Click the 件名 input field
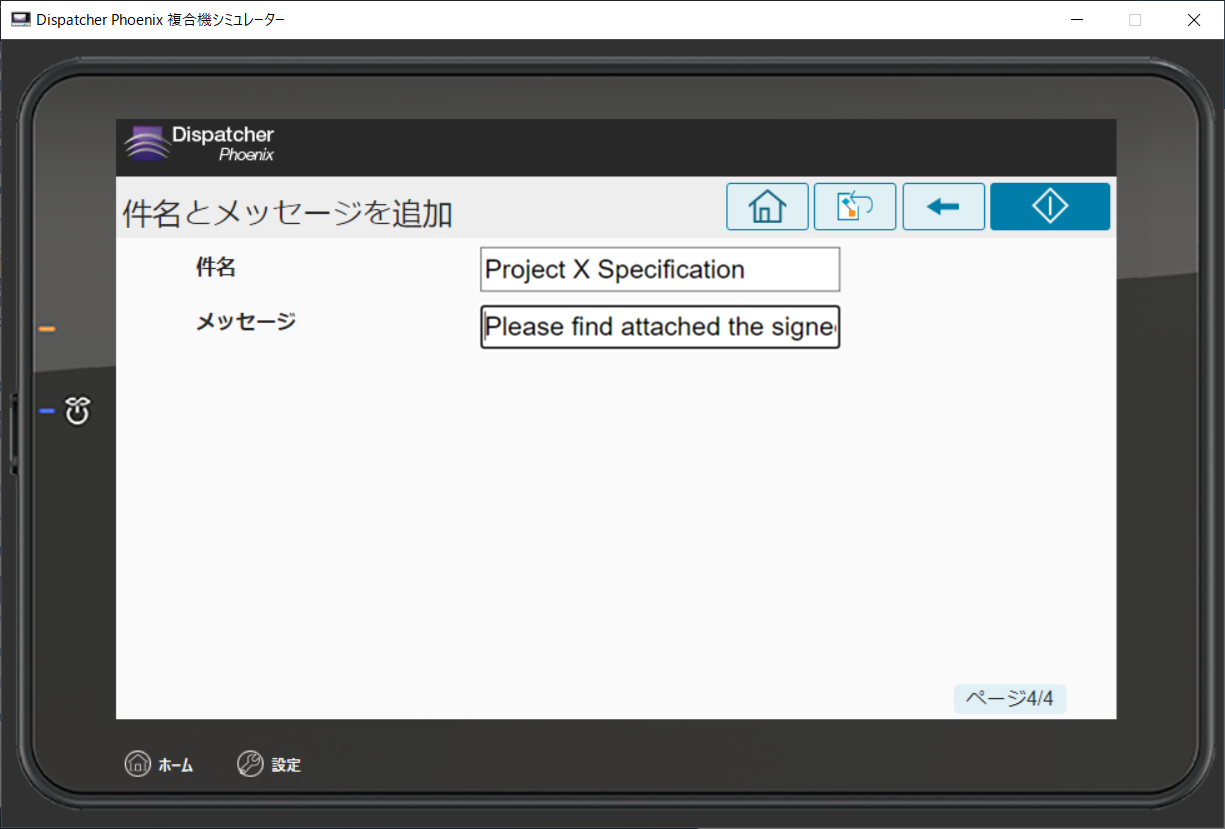Screen dimensions: 1225x829 click(x=660, y=269)
